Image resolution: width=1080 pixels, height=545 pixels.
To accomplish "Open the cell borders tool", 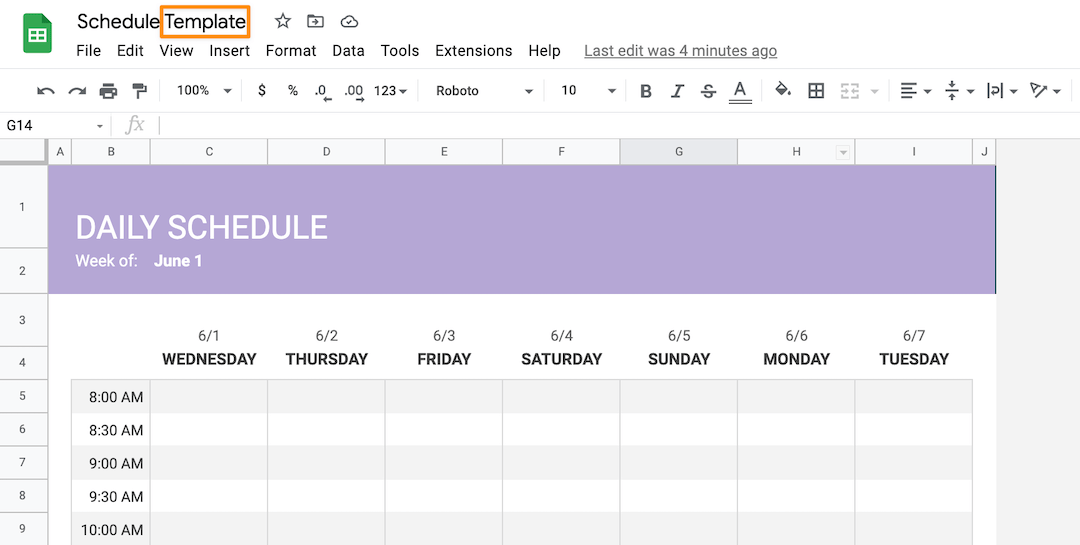I will point(816,91).
